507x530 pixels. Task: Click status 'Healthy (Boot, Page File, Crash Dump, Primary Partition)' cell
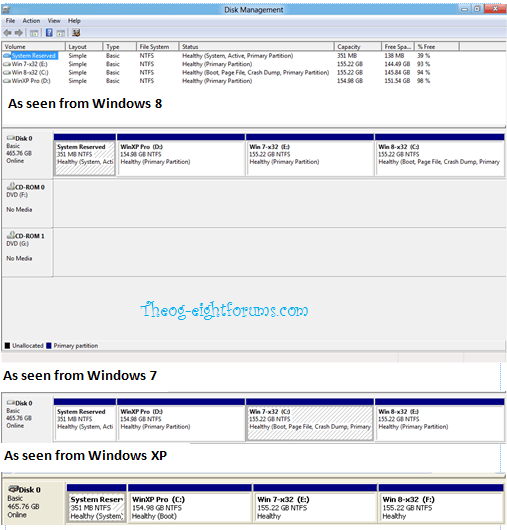point(256,73)
